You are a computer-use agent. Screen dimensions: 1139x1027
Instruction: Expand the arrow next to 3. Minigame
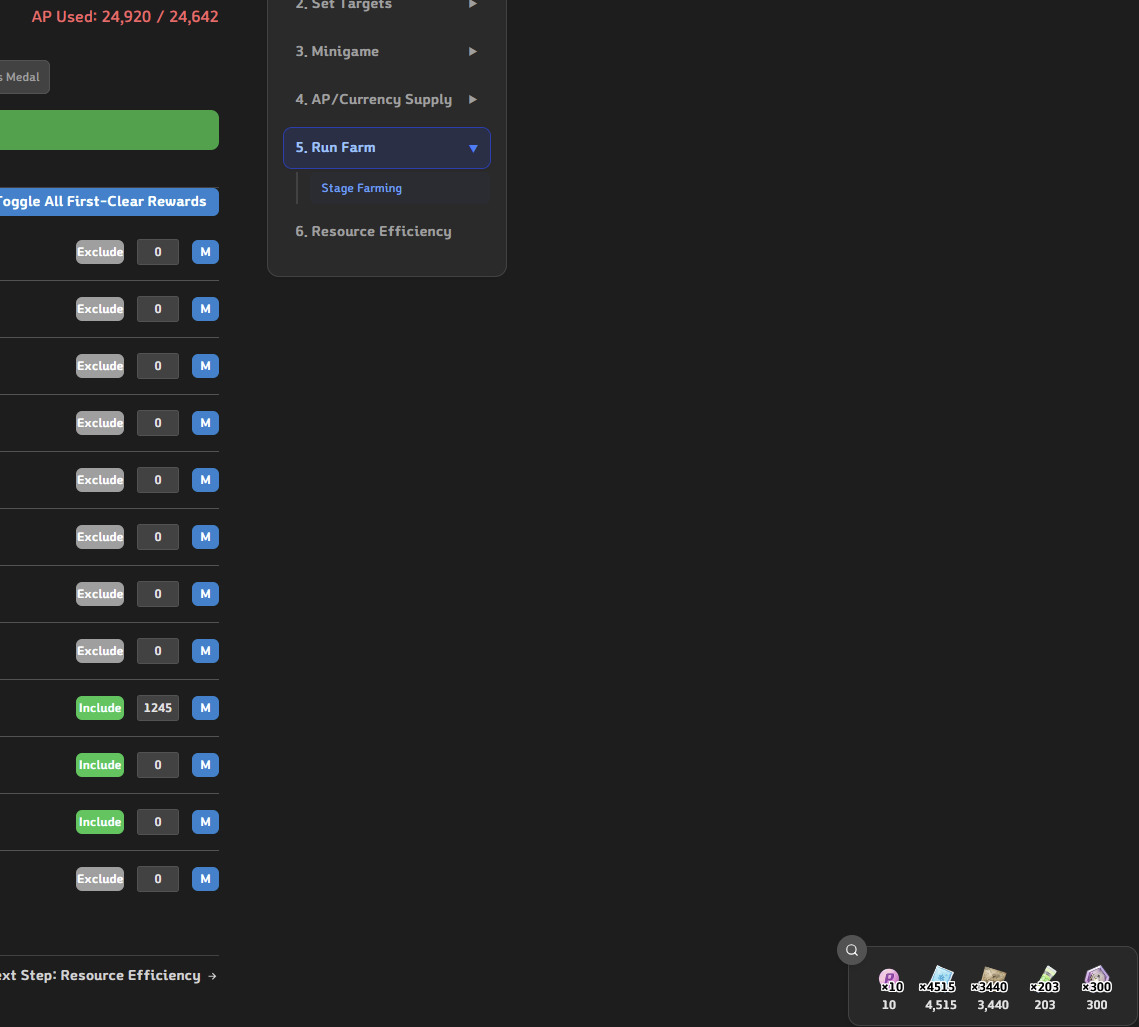[x=473, y=52]
